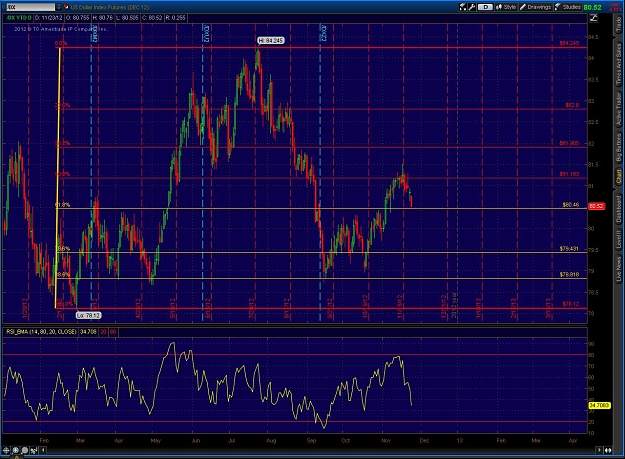Click the $84.245 Fibonacci level label
Image resolution: width=625 pixels, height=459 pixels.
[569, 43]
